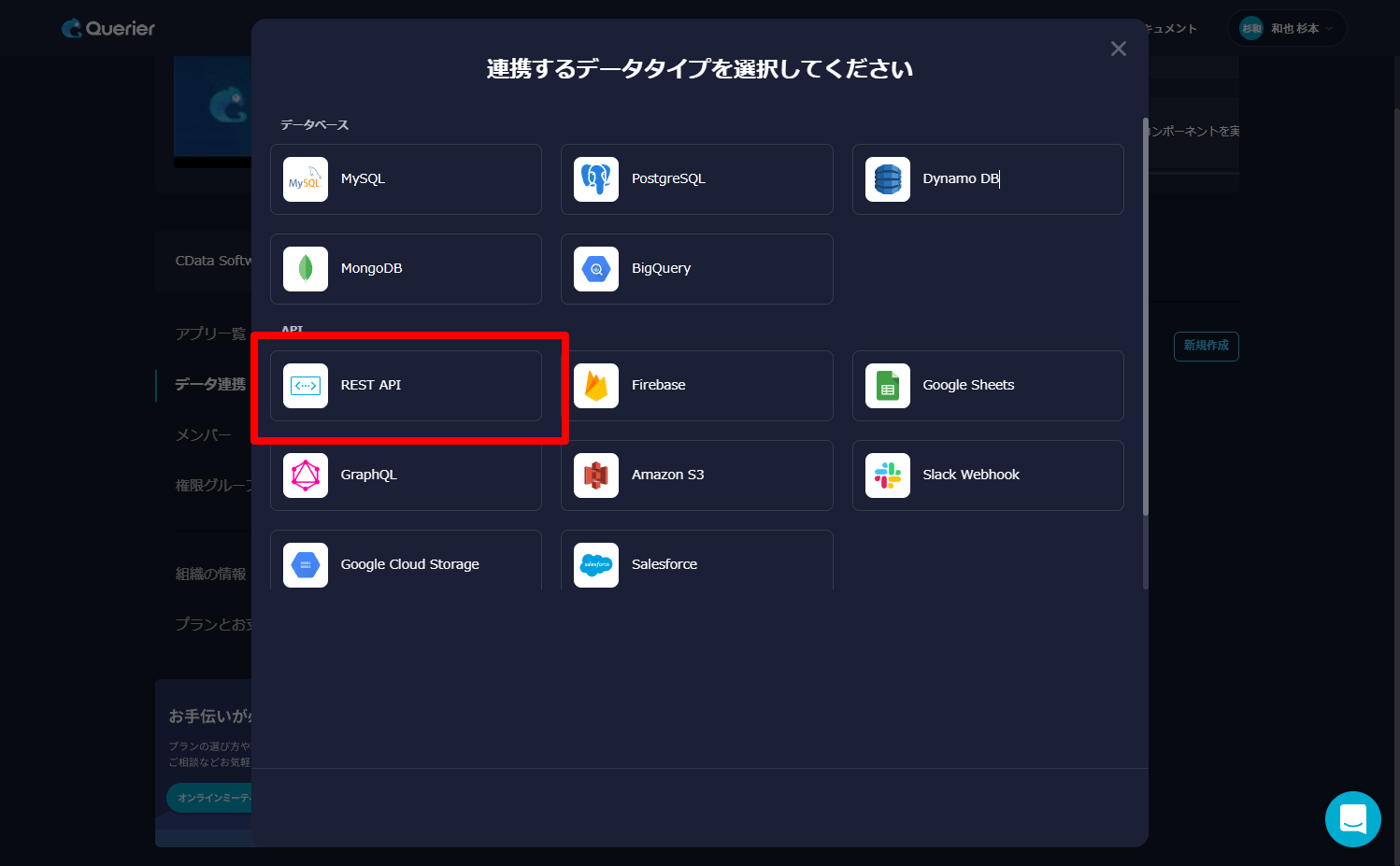Open the プランとお支払い sidebar menu
This screenshot has height=866, width=1400.
click(x=213, y=624)
